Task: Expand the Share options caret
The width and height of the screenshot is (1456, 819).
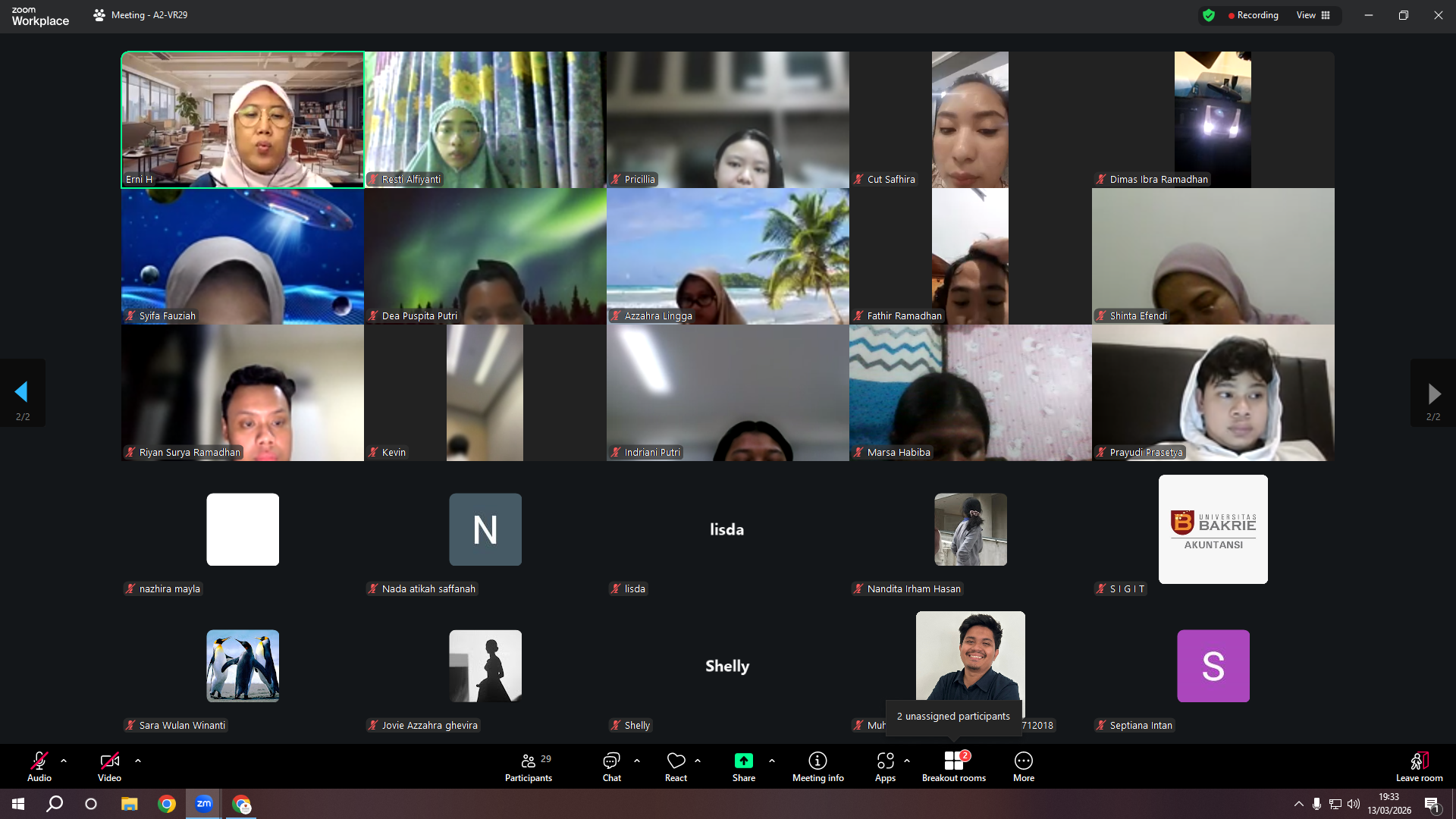Action: pyautogui.click(x=772, y=761)
